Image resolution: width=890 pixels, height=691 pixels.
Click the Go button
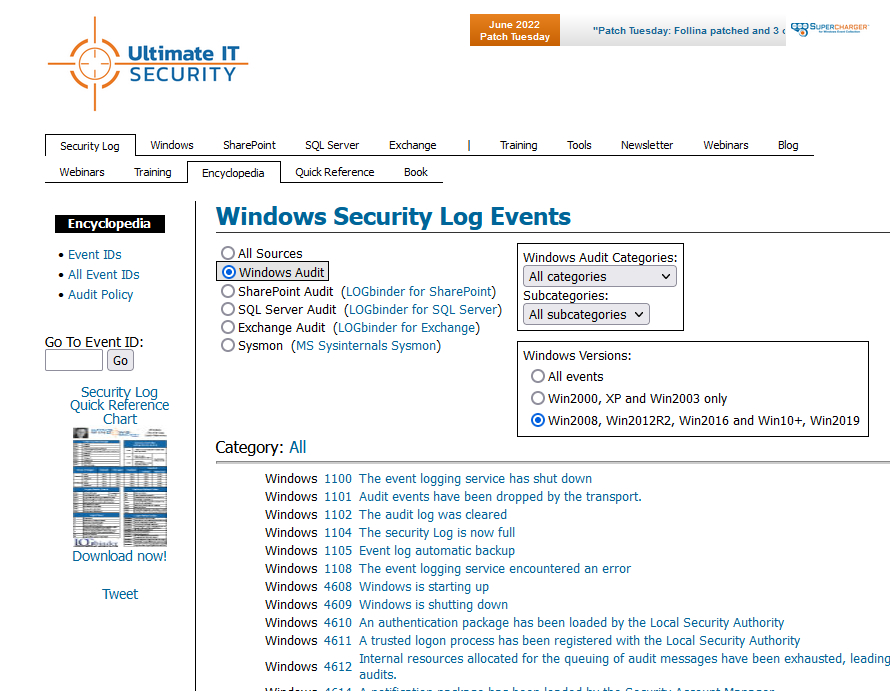120,360
